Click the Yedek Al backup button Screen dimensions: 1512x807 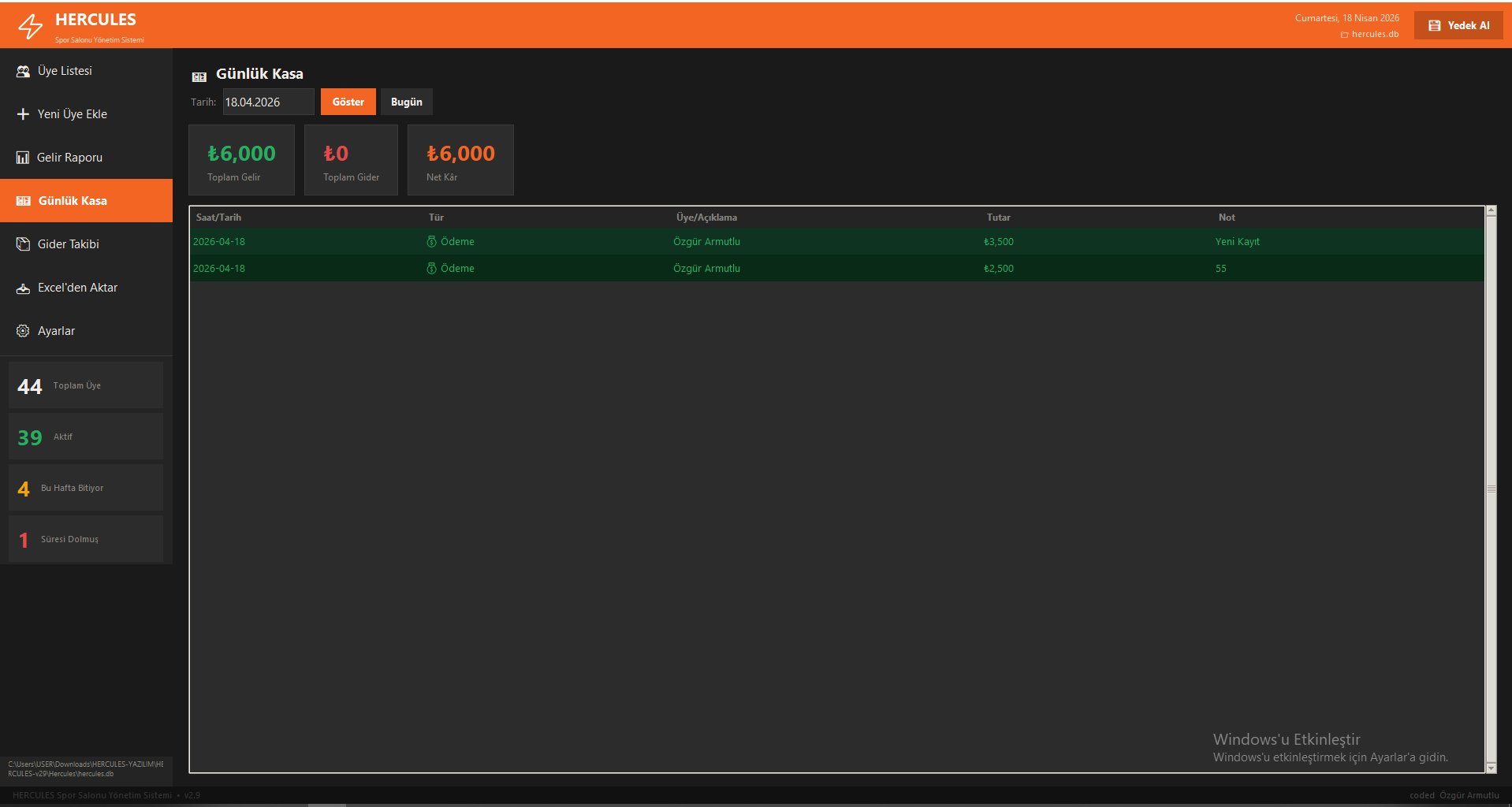pos(1458,25)
